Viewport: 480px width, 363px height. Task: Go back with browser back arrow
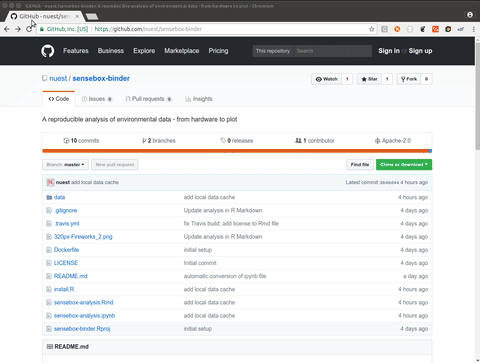pyautogui.click(x=7, y=29)
